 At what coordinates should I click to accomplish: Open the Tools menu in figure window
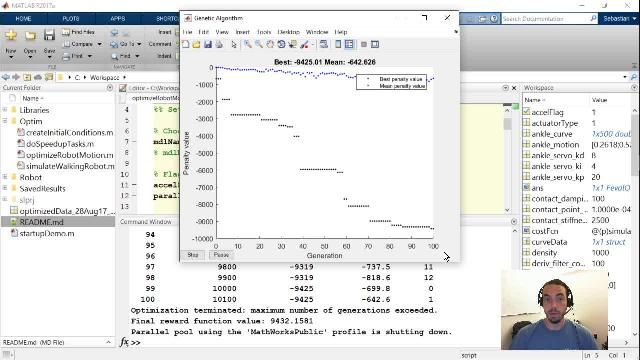pos(264,32)
